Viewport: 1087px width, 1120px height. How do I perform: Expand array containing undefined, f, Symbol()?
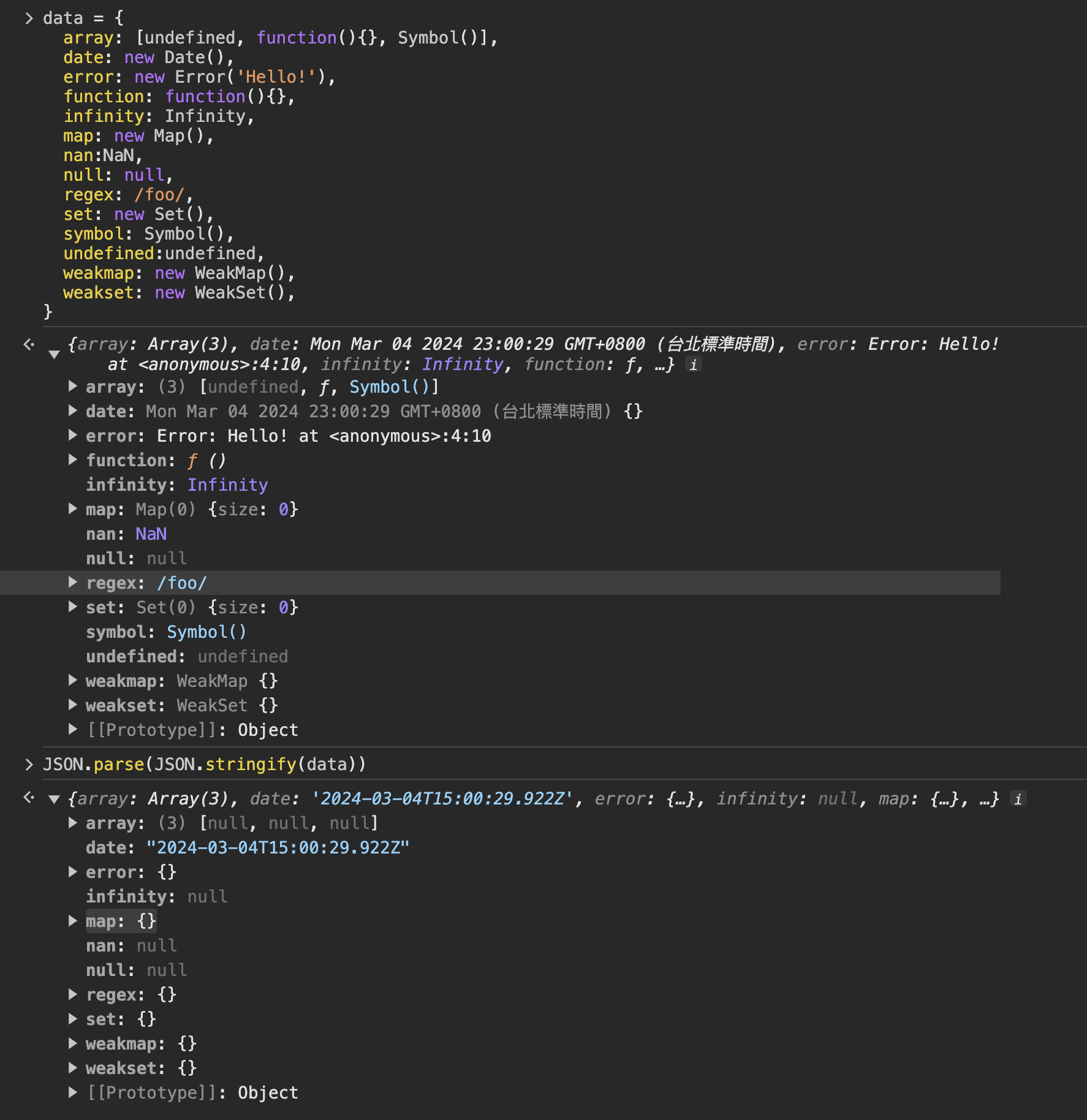(73, 387)
